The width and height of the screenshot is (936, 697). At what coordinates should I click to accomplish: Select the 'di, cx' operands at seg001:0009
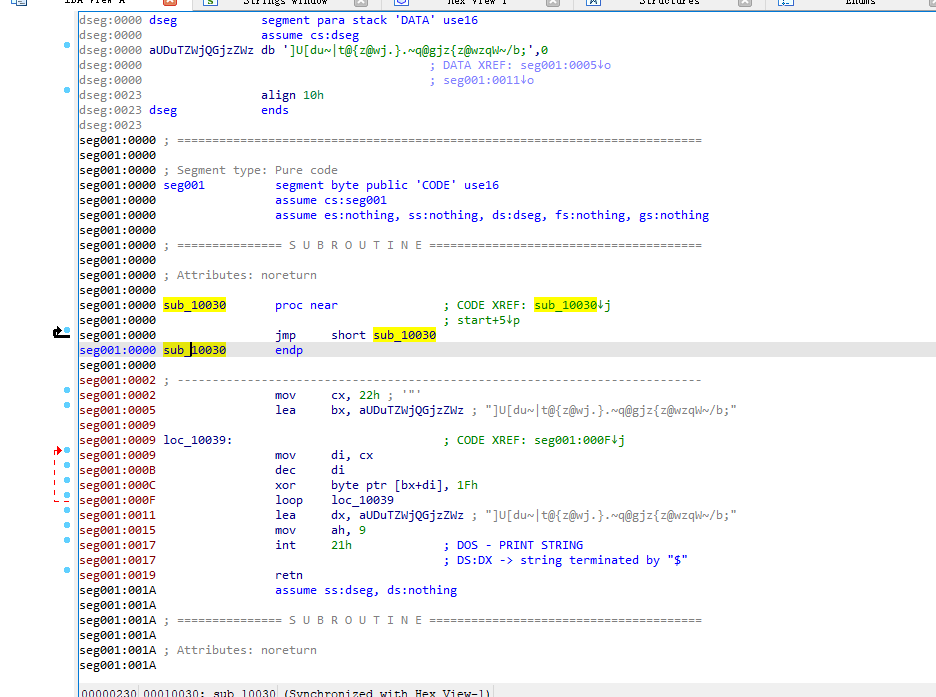tap(352, 455)
